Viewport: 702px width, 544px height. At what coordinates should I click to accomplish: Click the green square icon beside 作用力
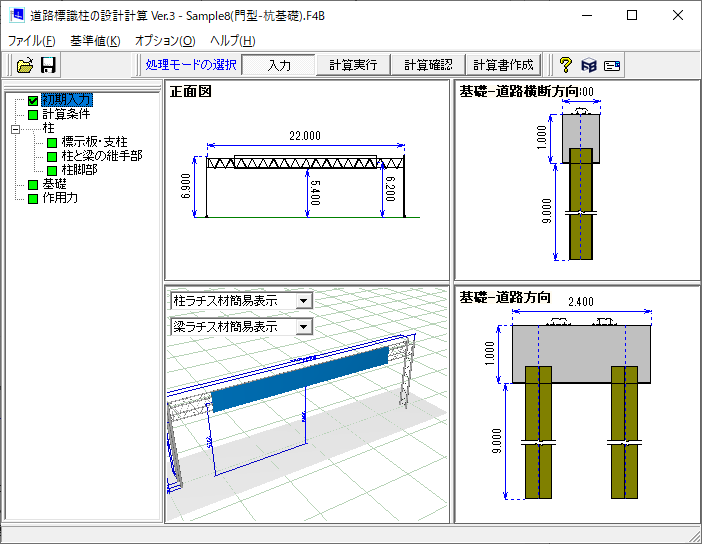33,198
